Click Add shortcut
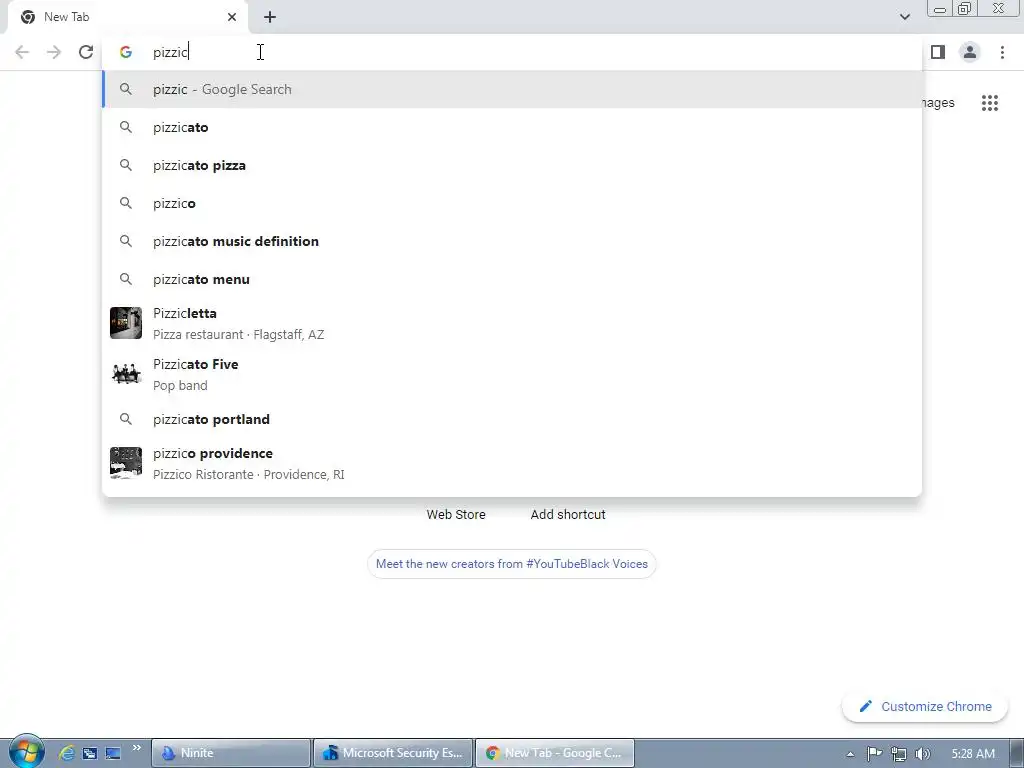 coord(568,515)
